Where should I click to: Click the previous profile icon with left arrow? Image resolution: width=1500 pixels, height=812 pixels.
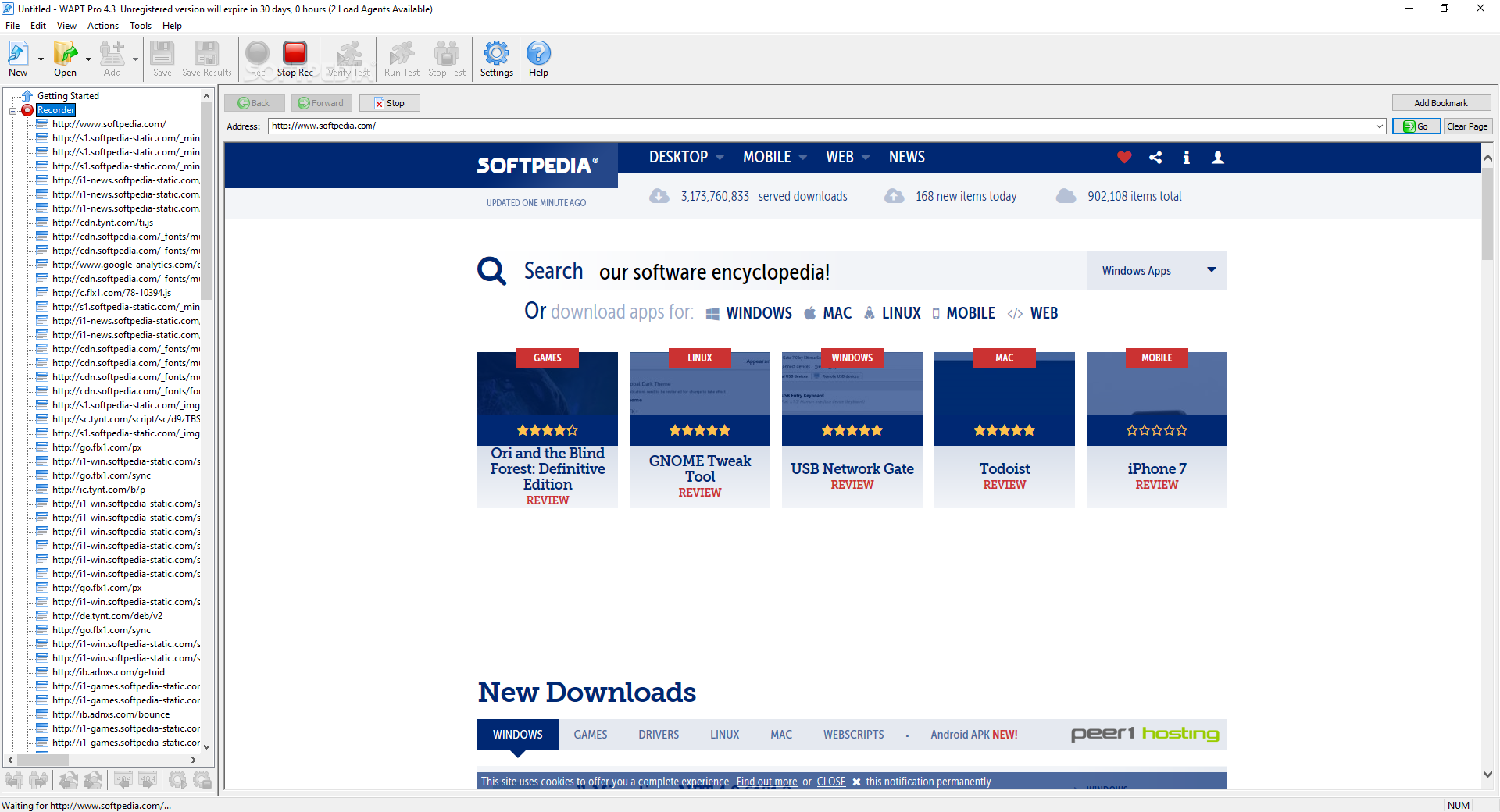(14, 779)
